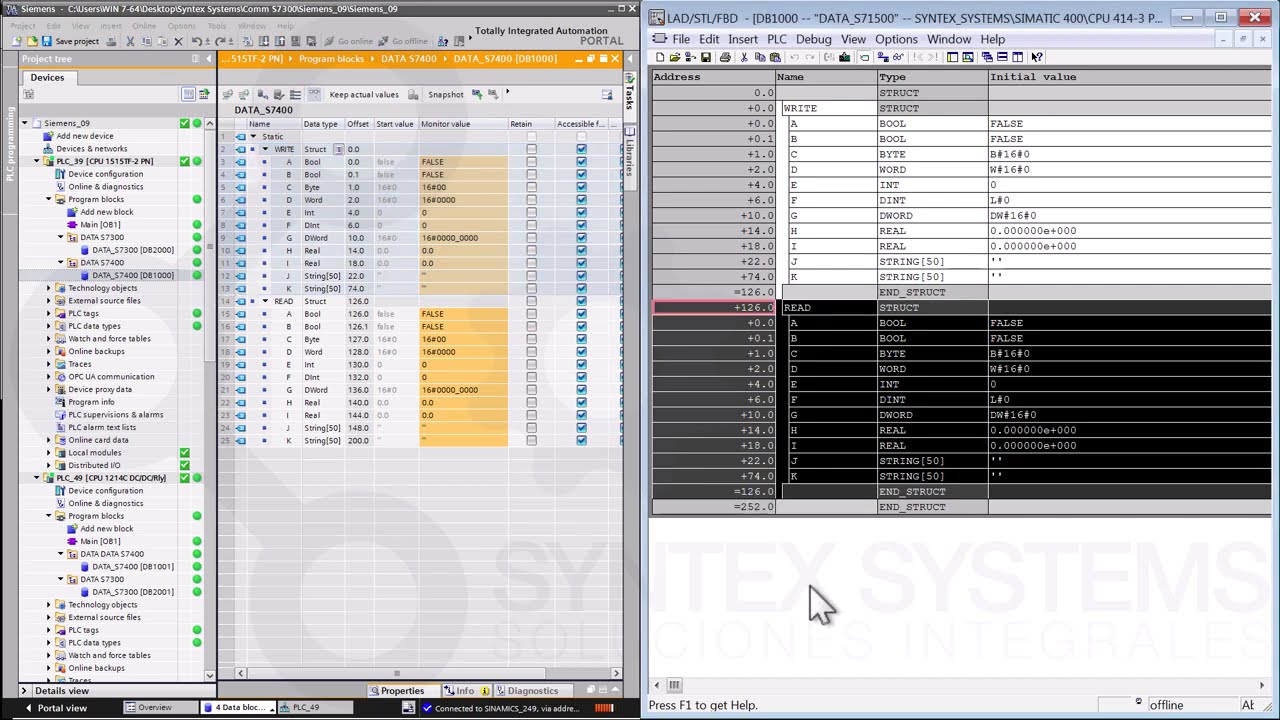Click the Delete X icon in TIA Portal toolbar

tap(178, 41)
